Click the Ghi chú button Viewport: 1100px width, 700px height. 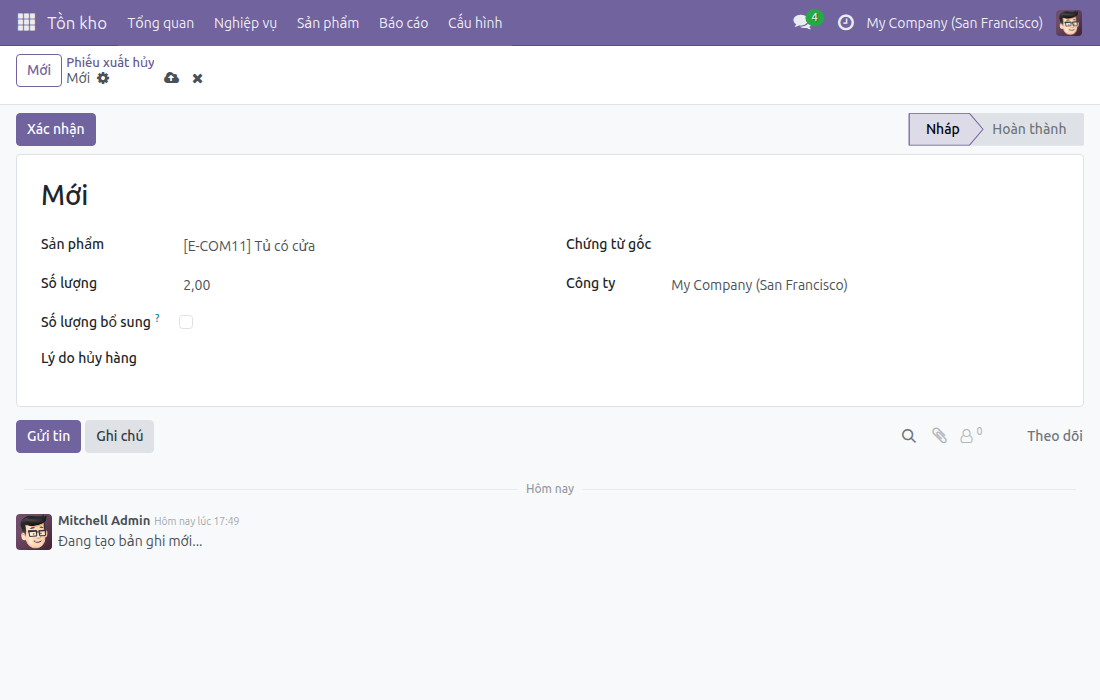[119, 436]
